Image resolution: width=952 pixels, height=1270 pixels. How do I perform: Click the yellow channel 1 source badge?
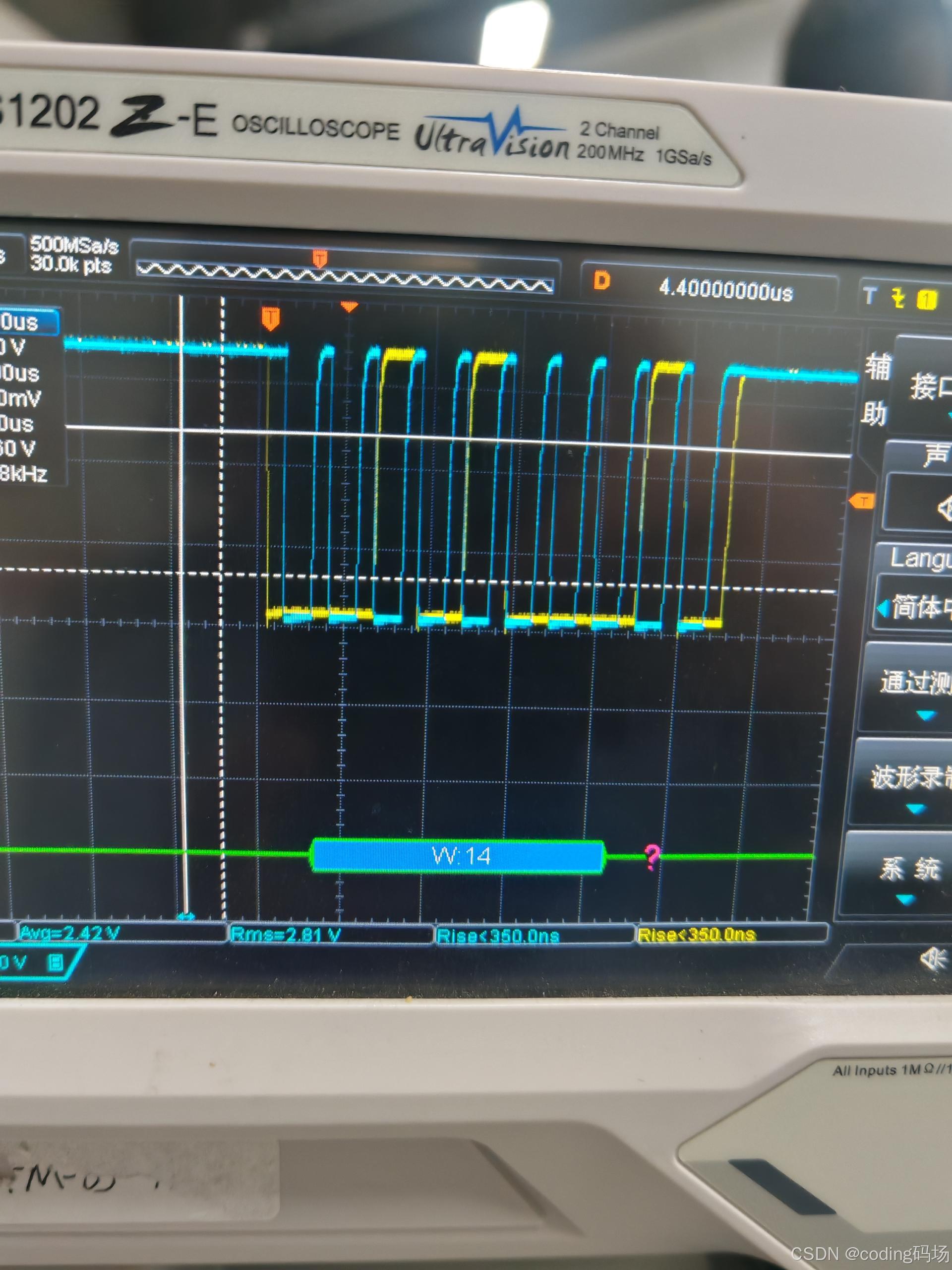(x=927, y=299)
